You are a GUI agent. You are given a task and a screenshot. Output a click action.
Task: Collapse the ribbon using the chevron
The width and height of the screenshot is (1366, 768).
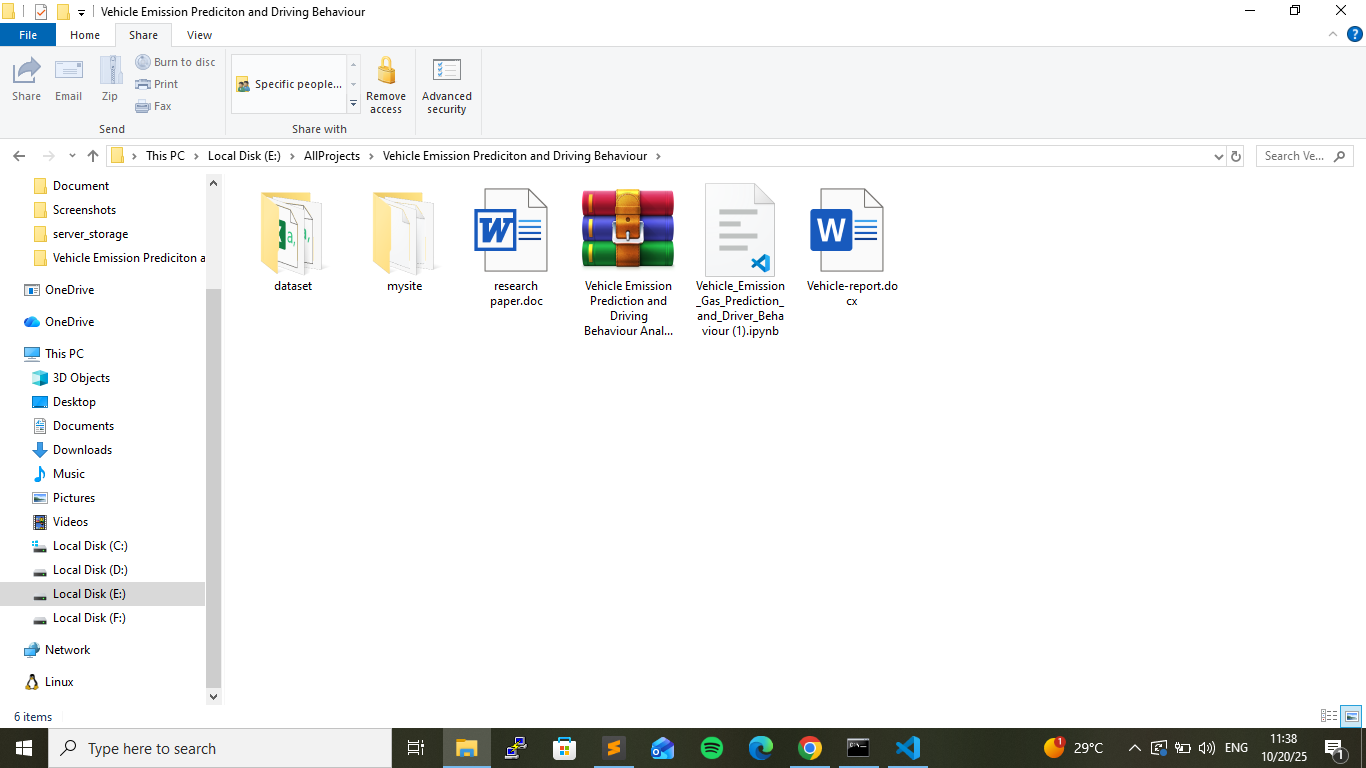click(1332, 35)
